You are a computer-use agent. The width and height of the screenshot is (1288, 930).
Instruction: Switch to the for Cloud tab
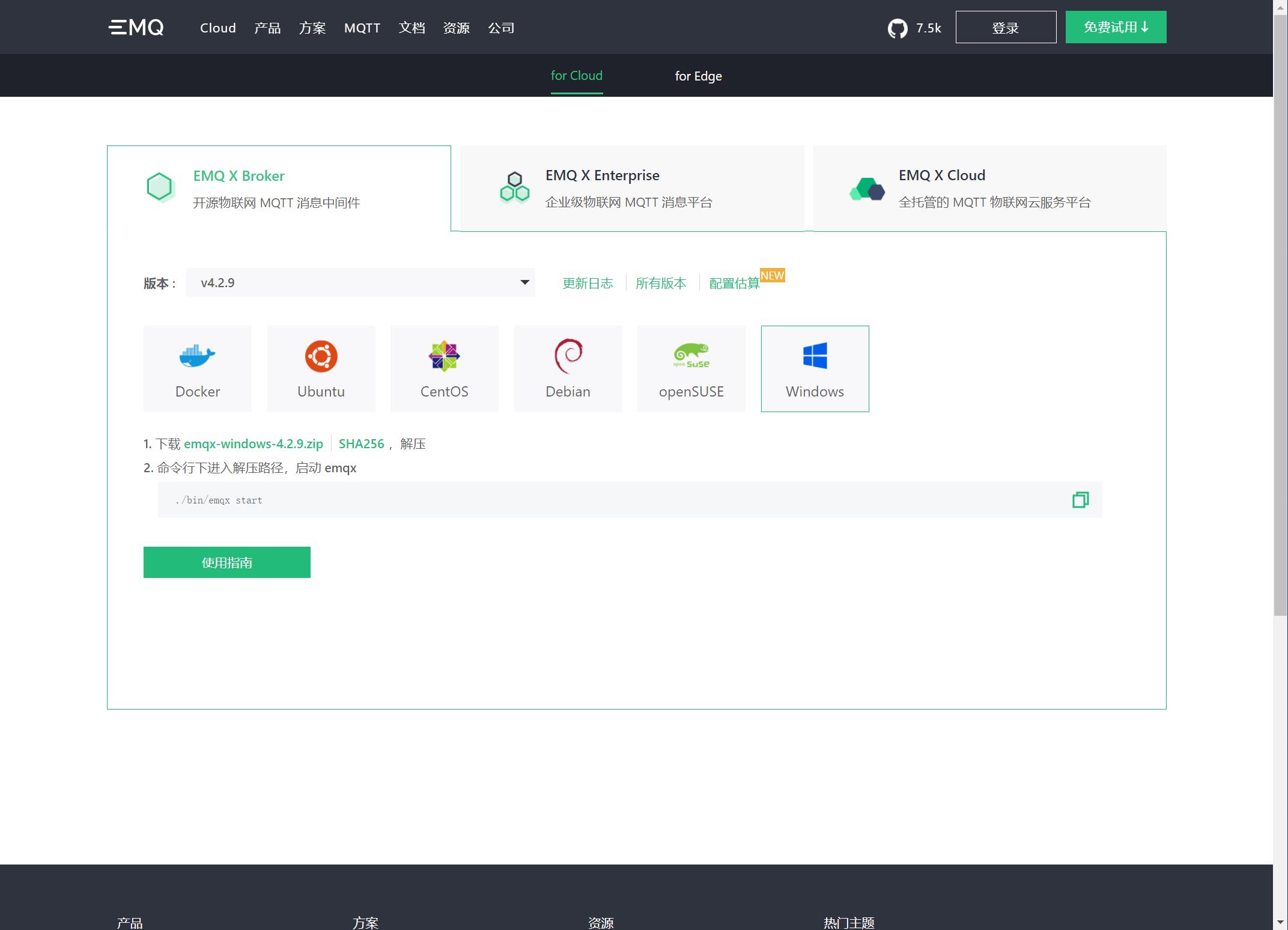click(x=576, y=75)
